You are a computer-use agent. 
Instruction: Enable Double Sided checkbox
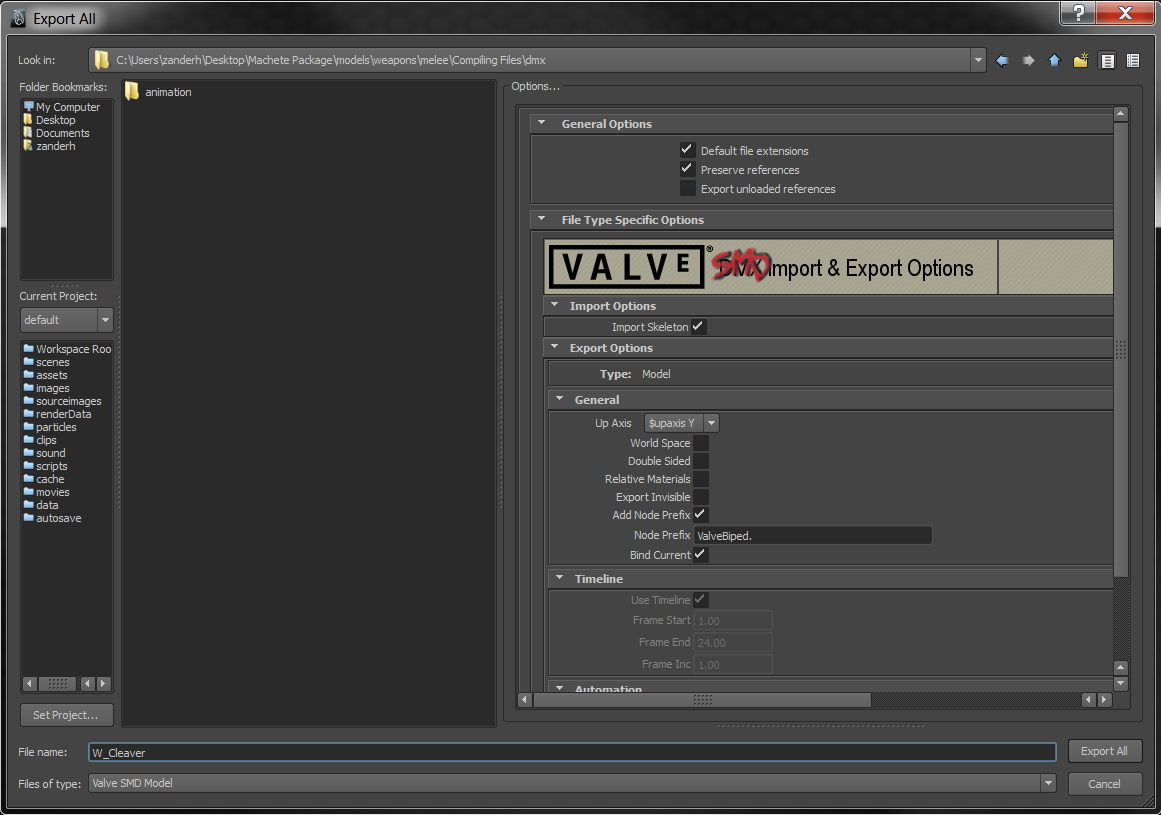[700, 460]
